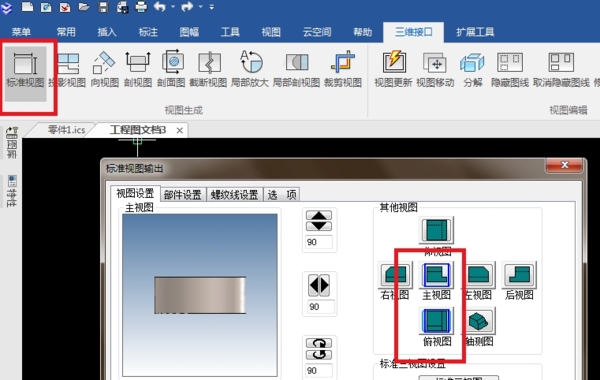Open the quick access toolbar customize arrow
600x380 pixels.
[x=212, y=7]
